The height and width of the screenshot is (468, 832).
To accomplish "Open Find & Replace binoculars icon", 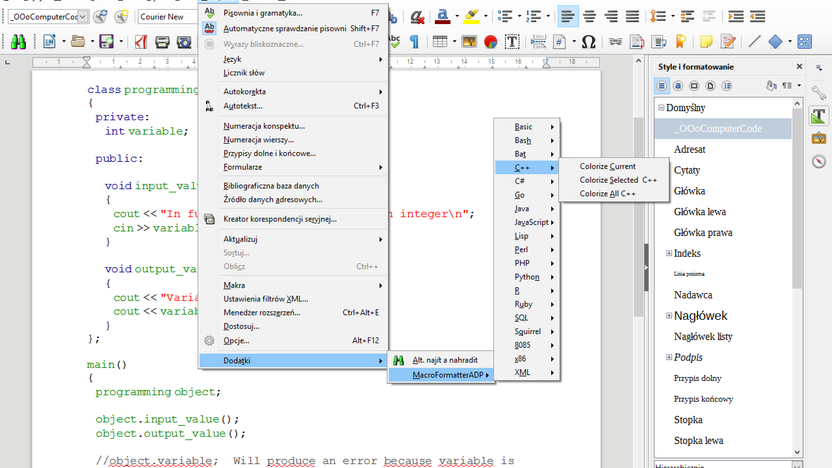I will (x=19, y=41).
